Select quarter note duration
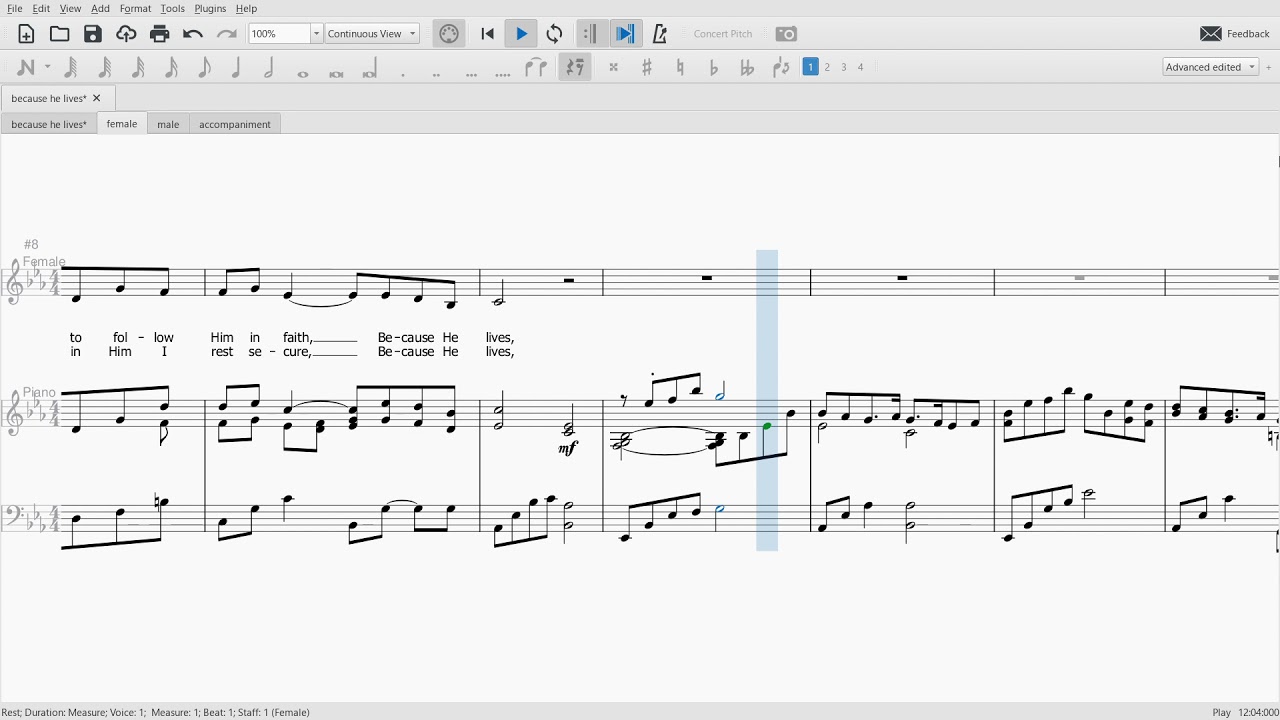 tap(237, 67)
